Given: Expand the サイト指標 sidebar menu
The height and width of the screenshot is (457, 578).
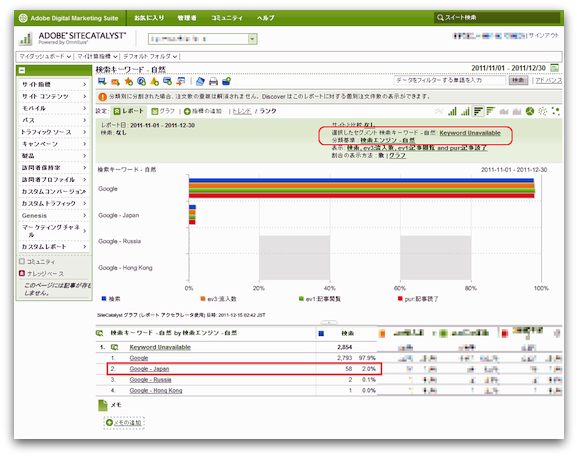Looking at the screenshot, I should click(54, 84).
